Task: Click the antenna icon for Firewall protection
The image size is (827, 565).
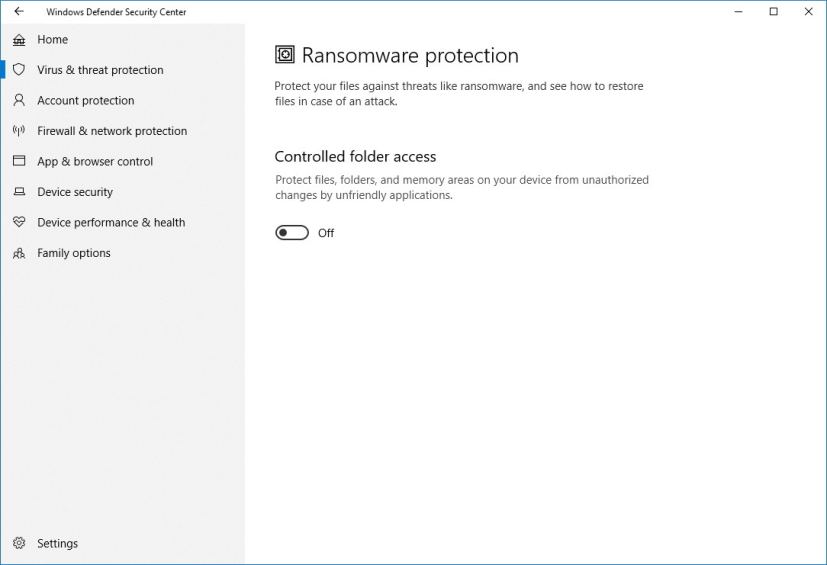Action: [x=19, y=131]
